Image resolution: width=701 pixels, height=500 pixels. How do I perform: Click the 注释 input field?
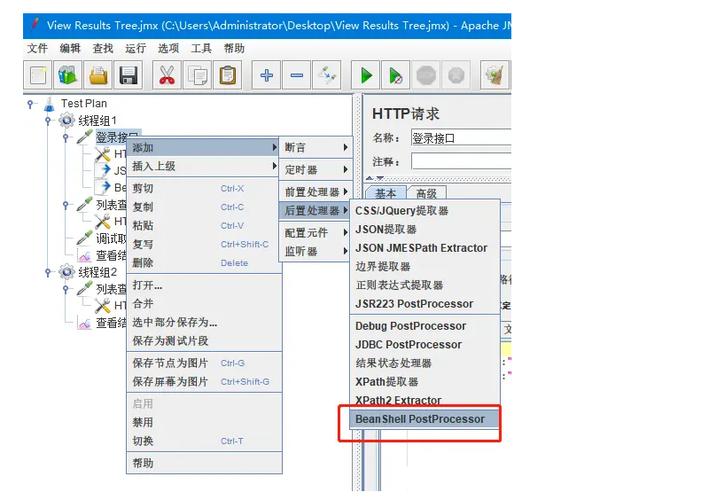click(x=461, y=161)
